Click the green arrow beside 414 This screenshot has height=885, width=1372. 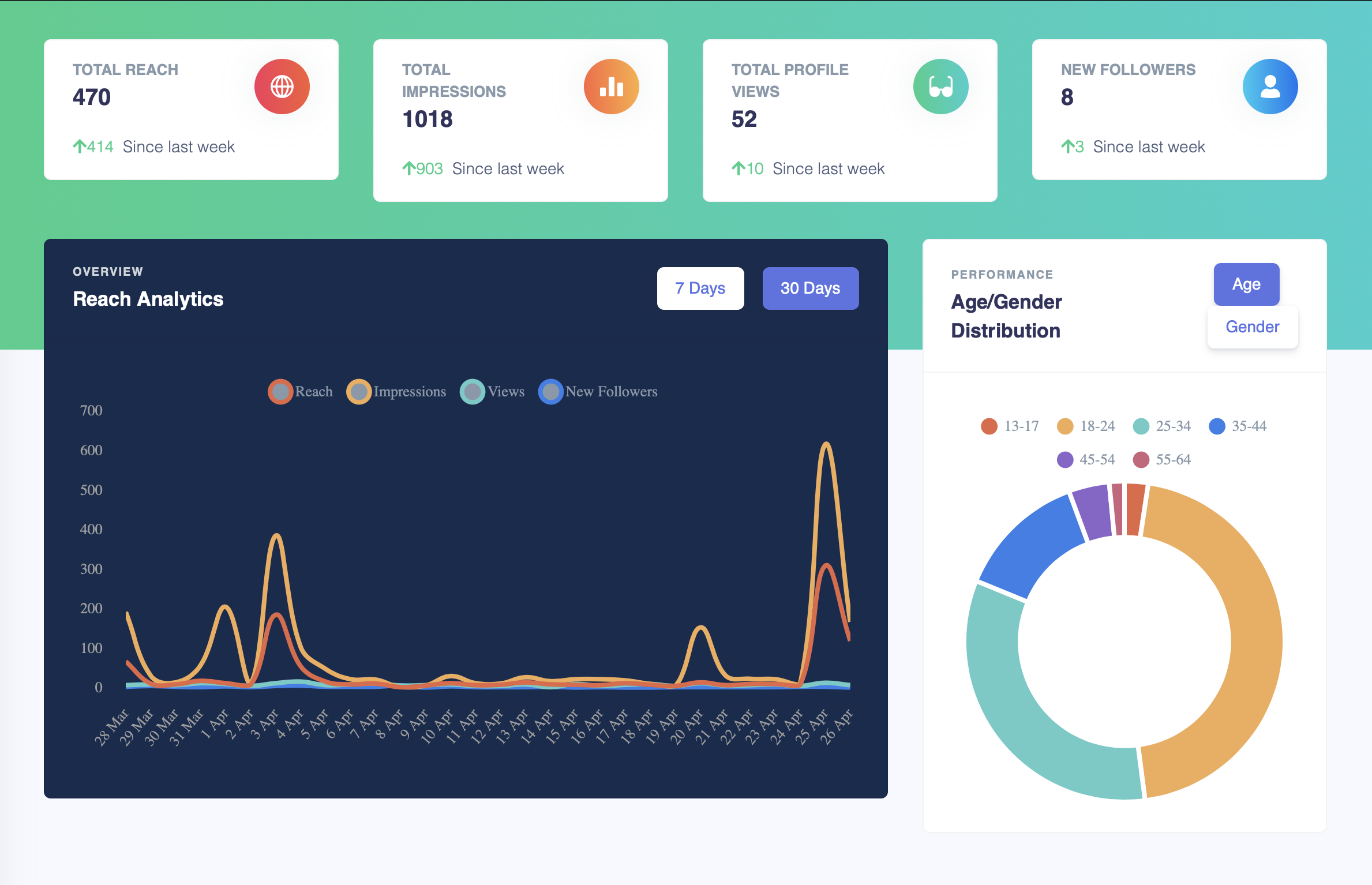click(x=80, y=147)
